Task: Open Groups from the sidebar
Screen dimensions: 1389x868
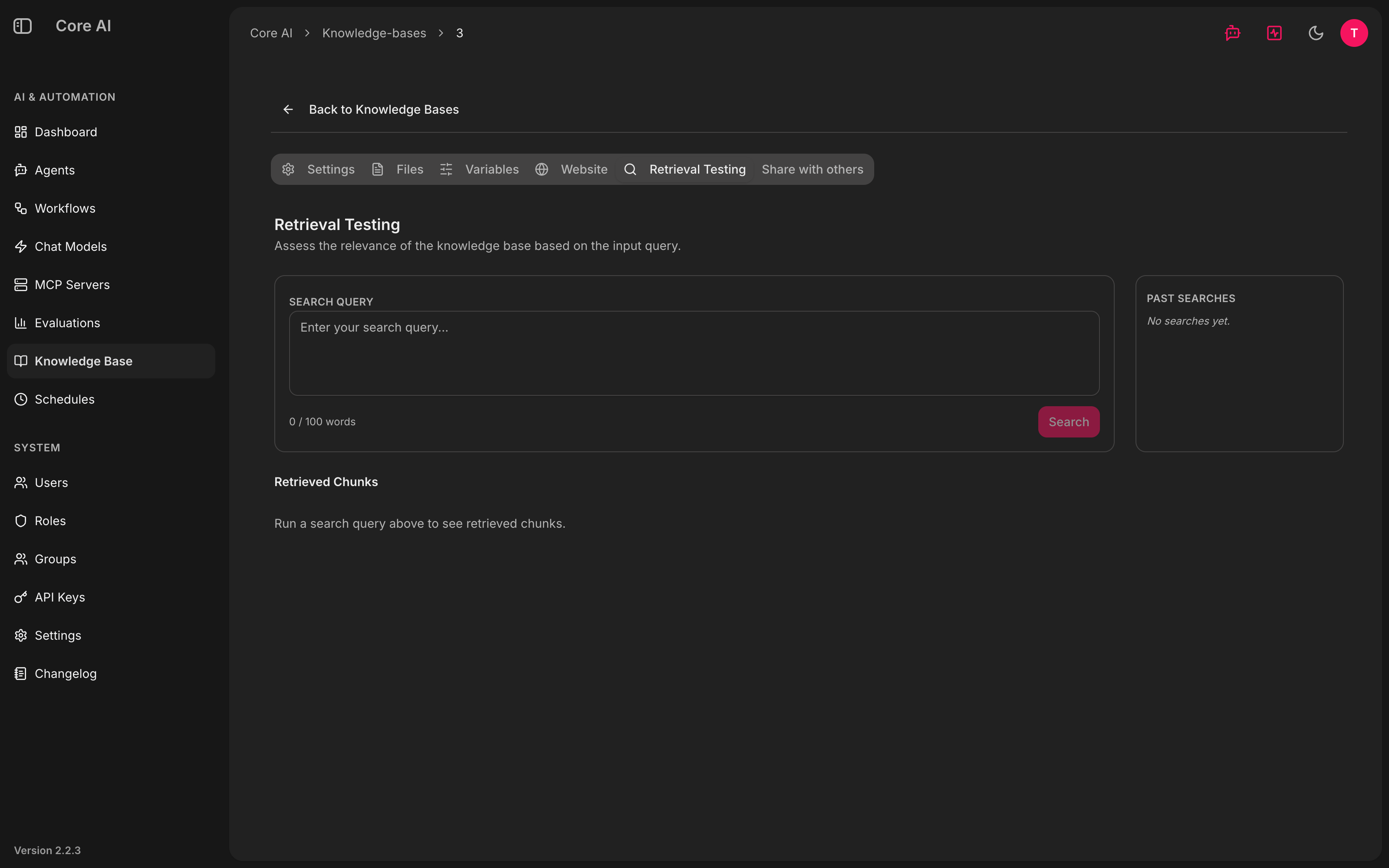Action: coord(111,559)
